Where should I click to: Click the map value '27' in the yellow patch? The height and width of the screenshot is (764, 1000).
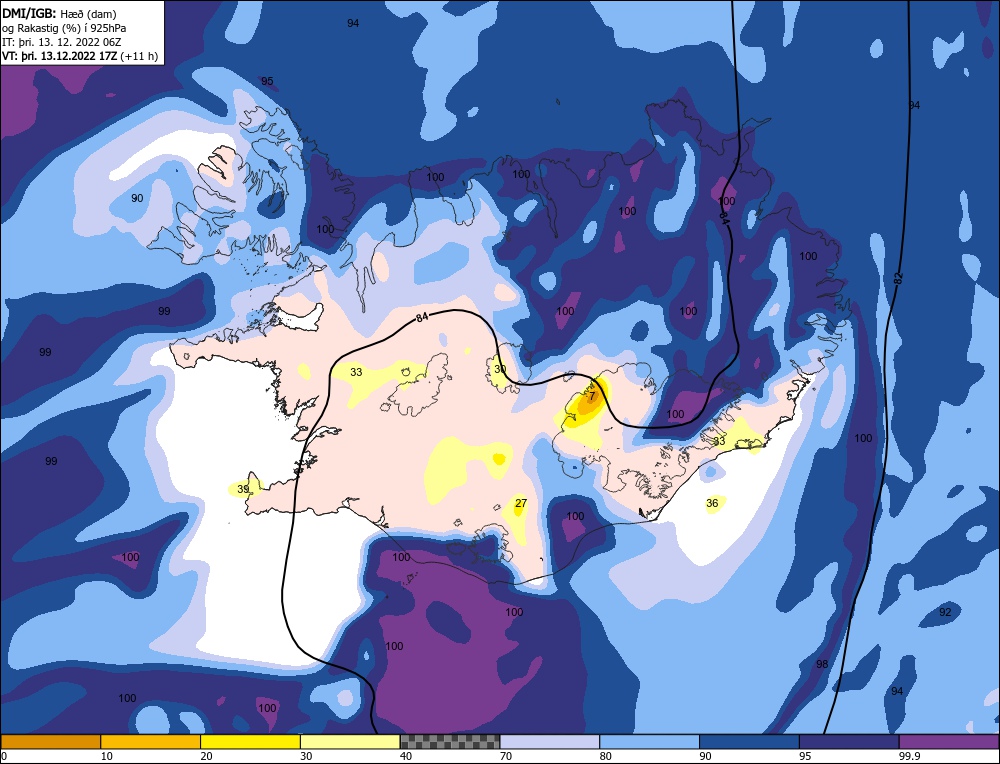click(x=521, y=503)
